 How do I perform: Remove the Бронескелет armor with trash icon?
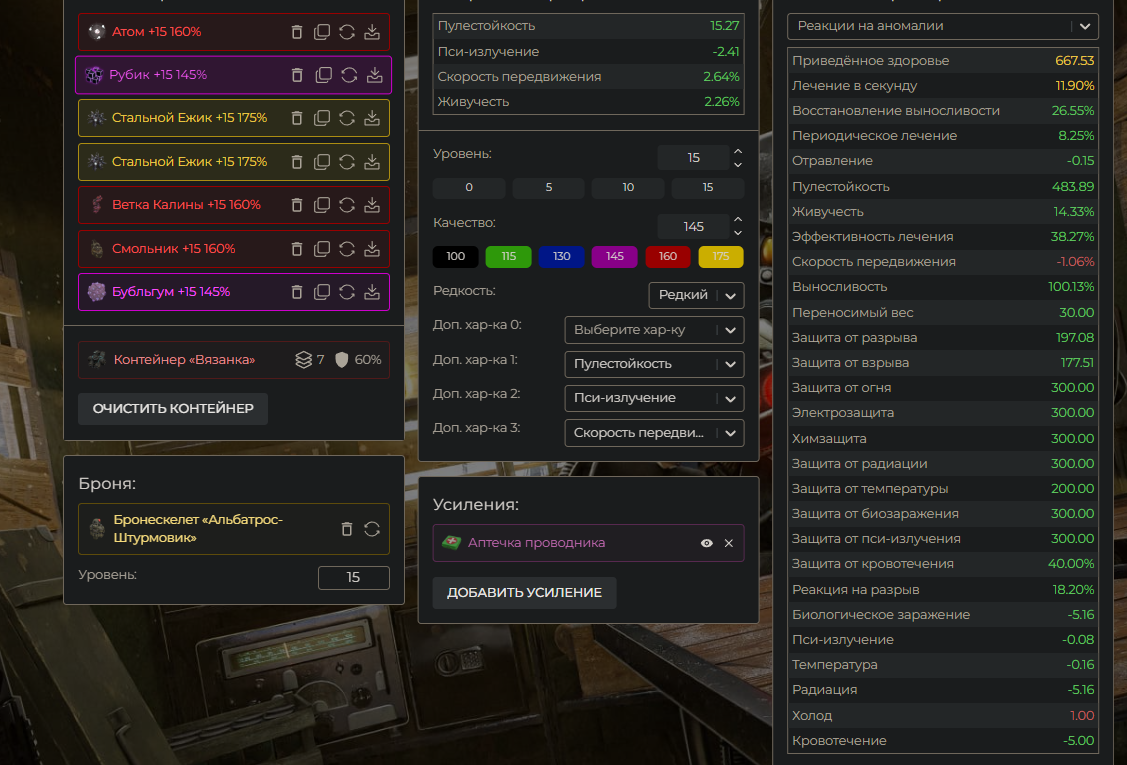click(x=347, y=529)
